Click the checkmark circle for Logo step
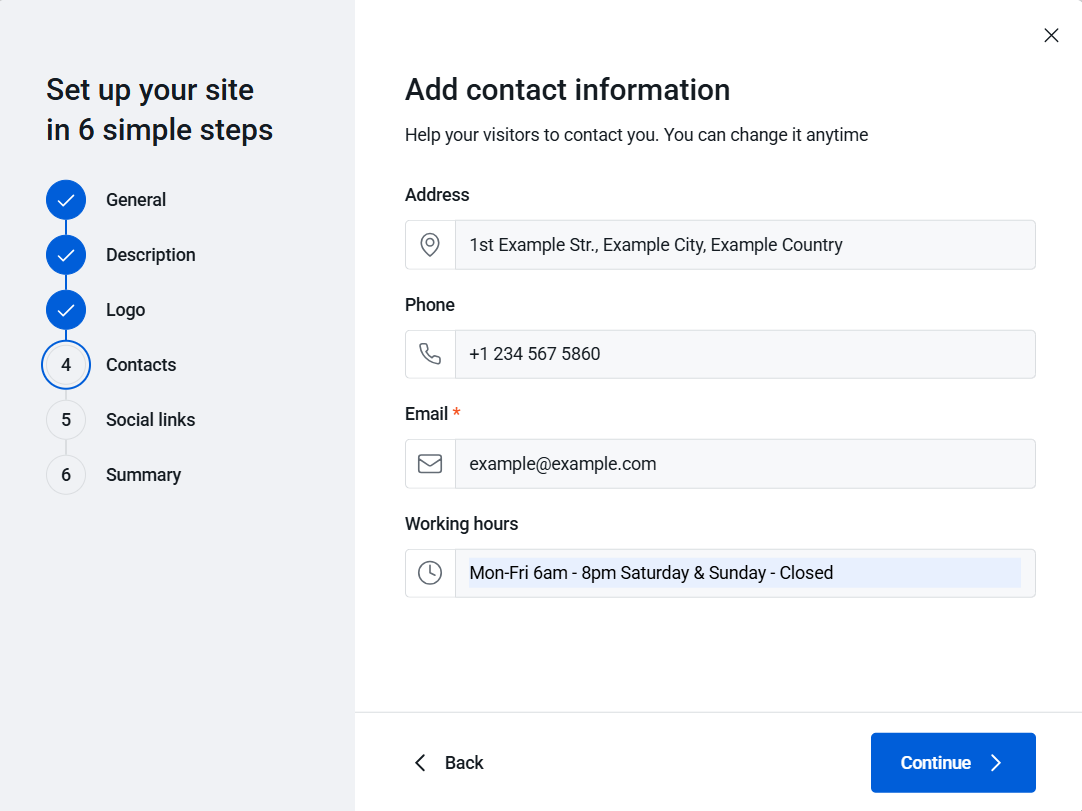Image resolution: width=1082 pixels, height=811 pixels. pos(66,310)
